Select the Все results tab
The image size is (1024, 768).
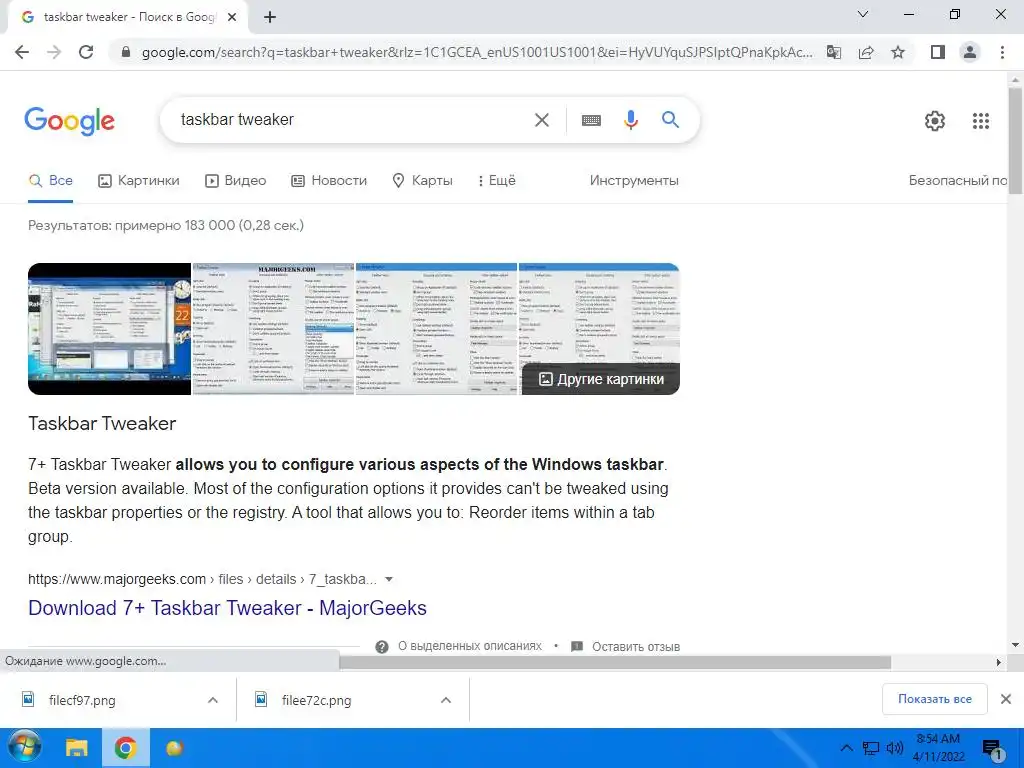50,181
